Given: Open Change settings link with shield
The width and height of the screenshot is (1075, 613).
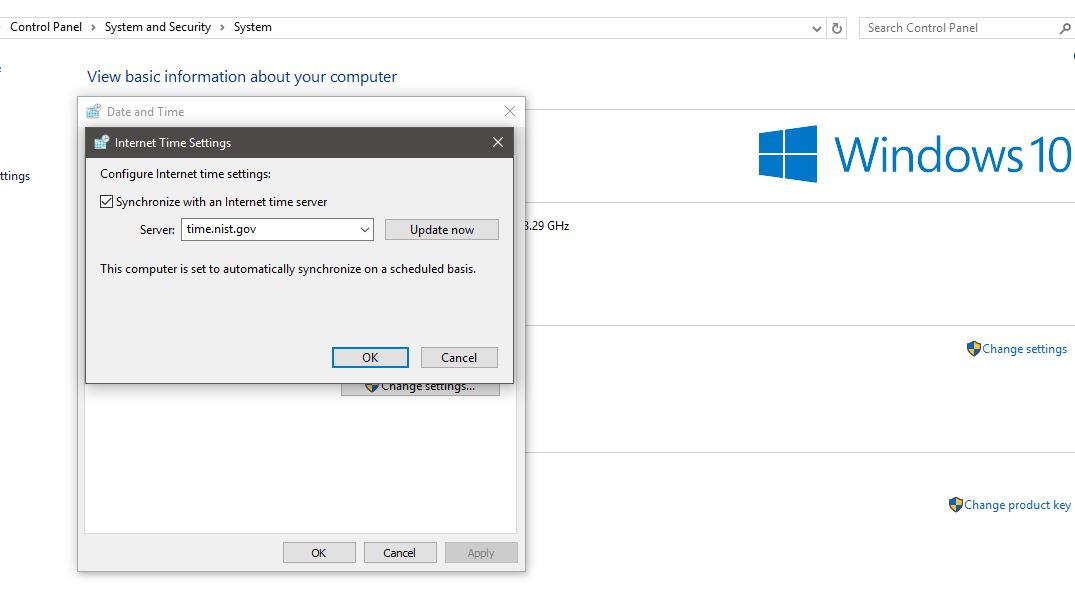Looking at the screenshot, I should (x=1024, y=349).
